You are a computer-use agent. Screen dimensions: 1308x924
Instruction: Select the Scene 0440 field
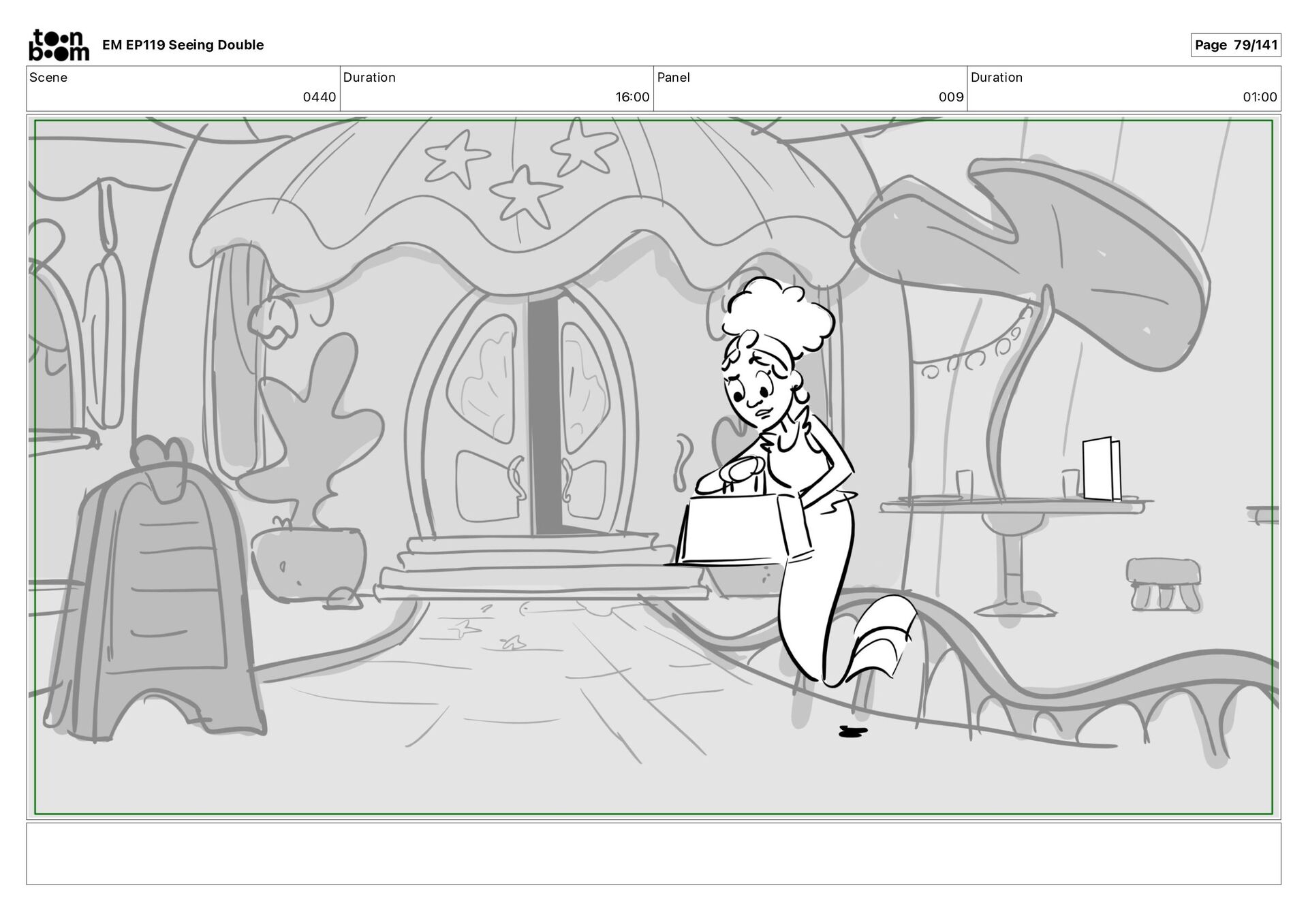coord(183,89)
